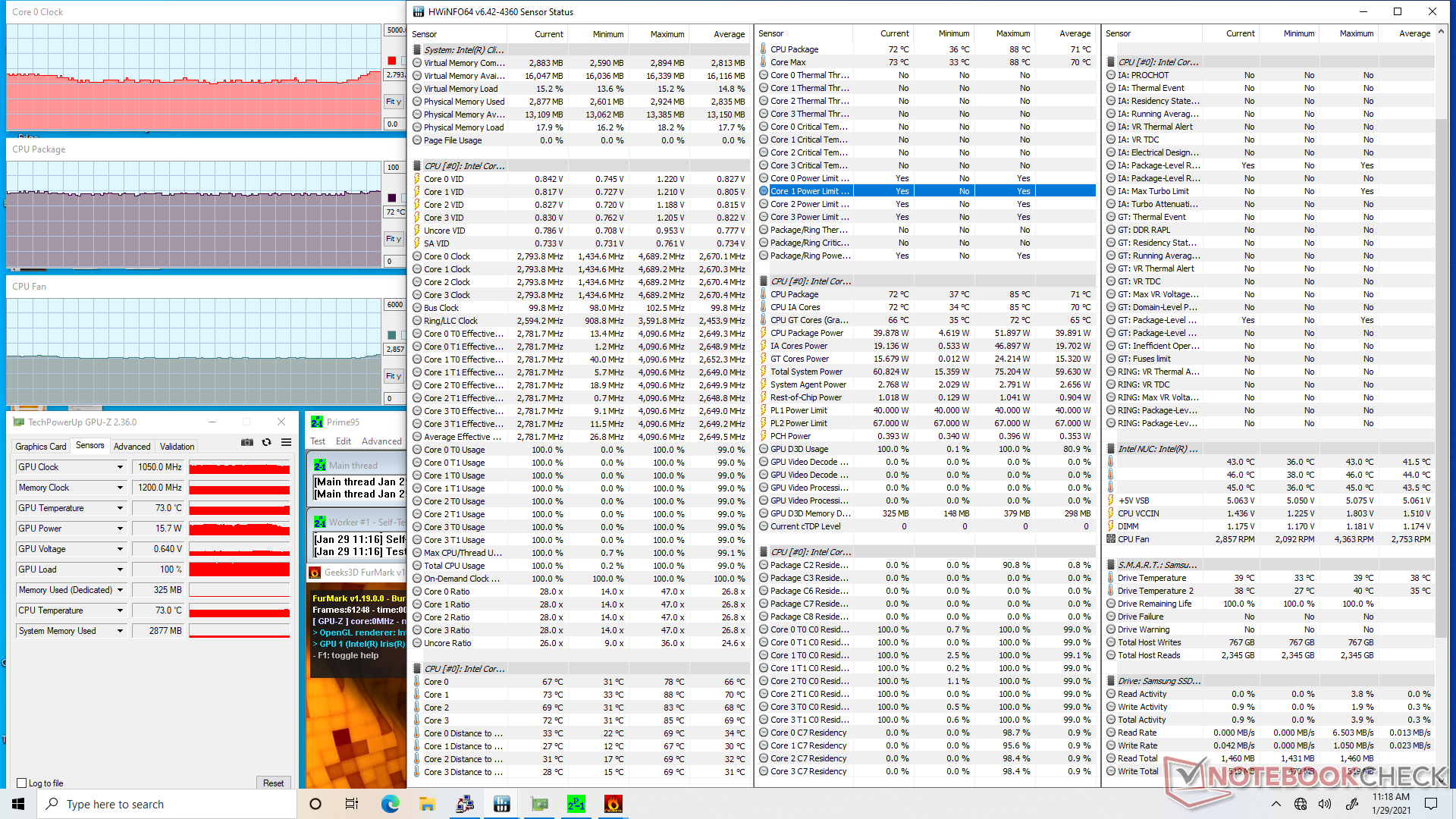1456x819 pixels.
Task: Open the GPU Clock sensor dropdown
Action: 120,467
